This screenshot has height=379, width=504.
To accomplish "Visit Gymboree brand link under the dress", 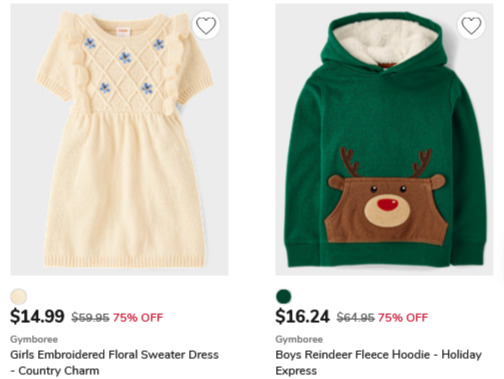I will [34, 339].
